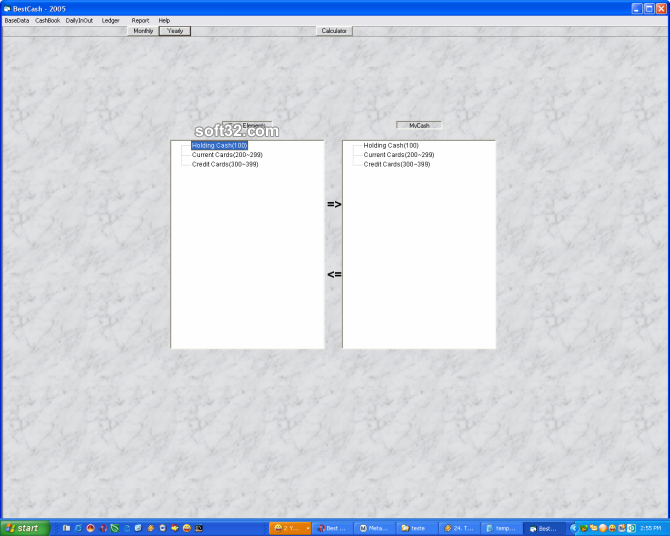
Task: Open the Ledger menu
Action: [x=111, y=21]
